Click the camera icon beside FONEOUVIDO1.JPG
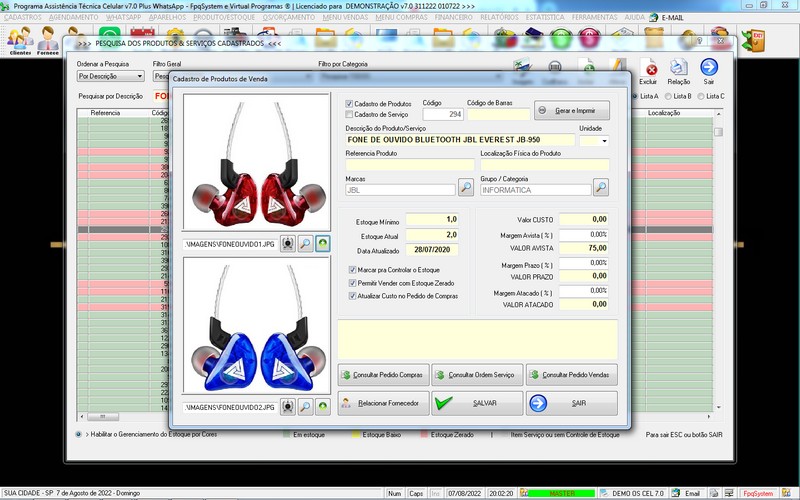 287,243
